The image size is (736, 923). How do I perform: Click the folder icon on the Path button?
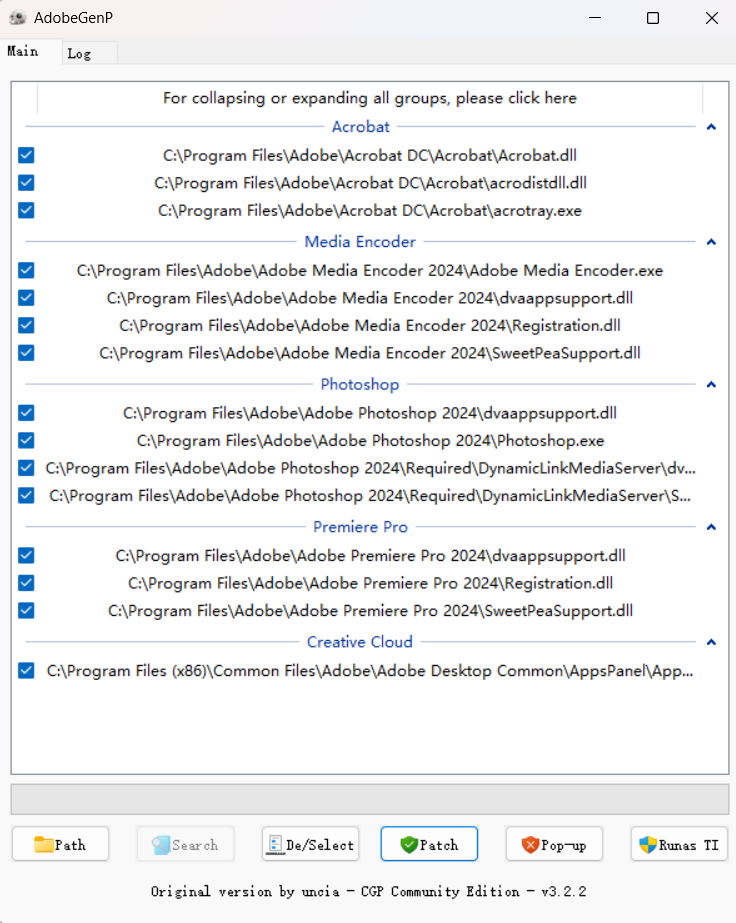pos(43,845)
